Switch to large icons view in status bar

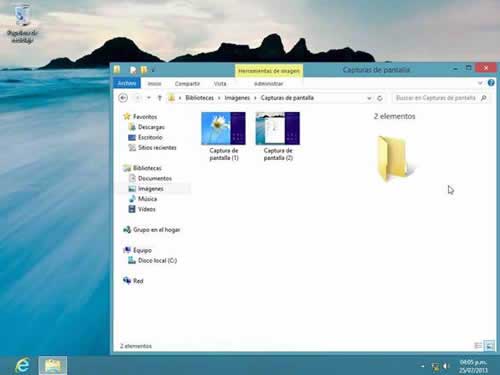click(489, 346)
